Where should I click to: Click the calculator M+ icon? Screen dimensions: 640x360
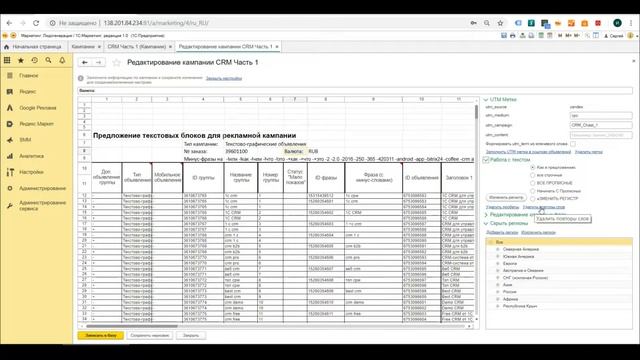pyautogui.click(x=568, y=36)
